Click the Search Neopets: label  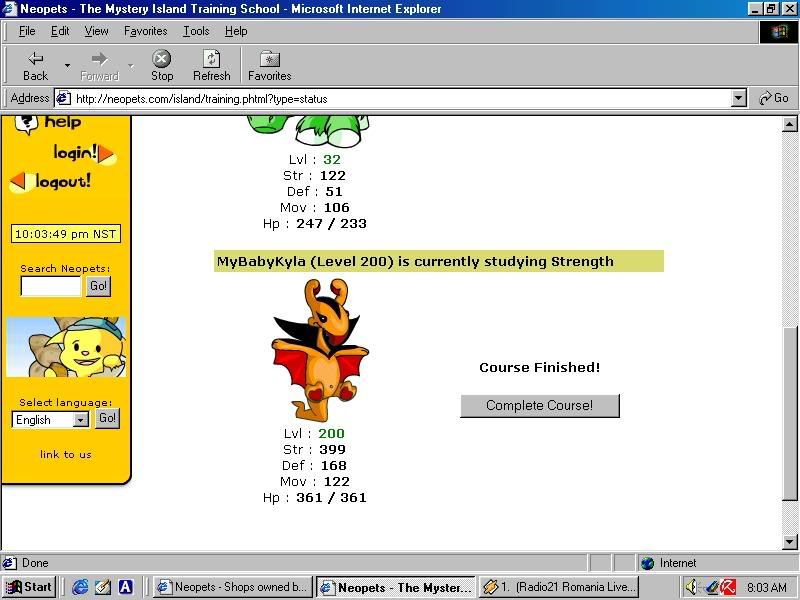(x=65, y=268)
